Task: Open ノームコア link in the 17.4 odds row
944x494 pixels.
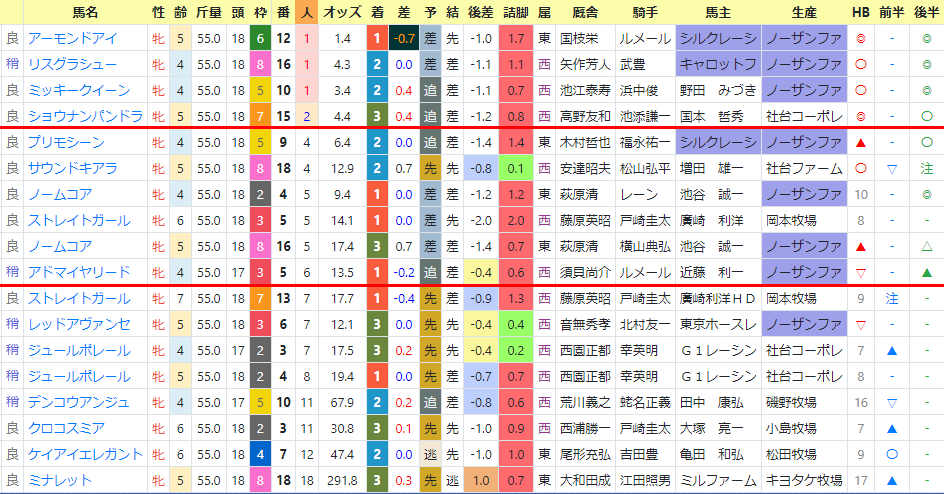Action: pos(60,247)
